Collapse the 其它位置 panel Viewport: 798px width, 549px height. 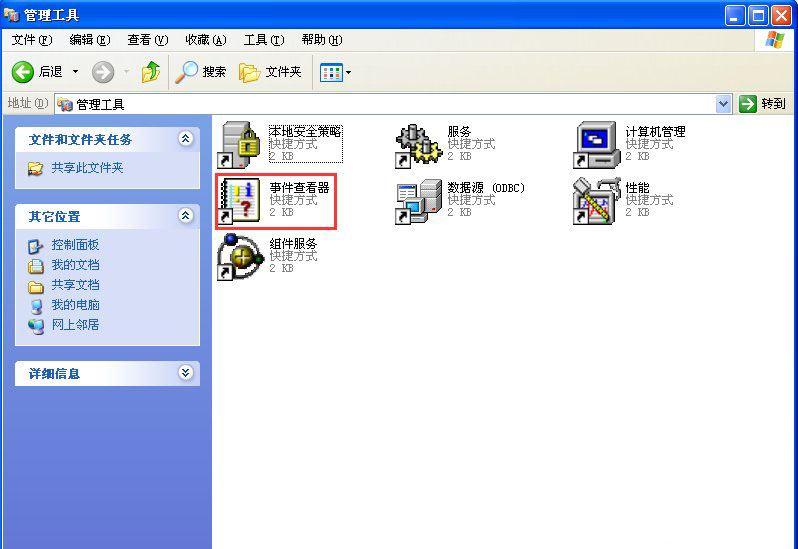[185, 216]
